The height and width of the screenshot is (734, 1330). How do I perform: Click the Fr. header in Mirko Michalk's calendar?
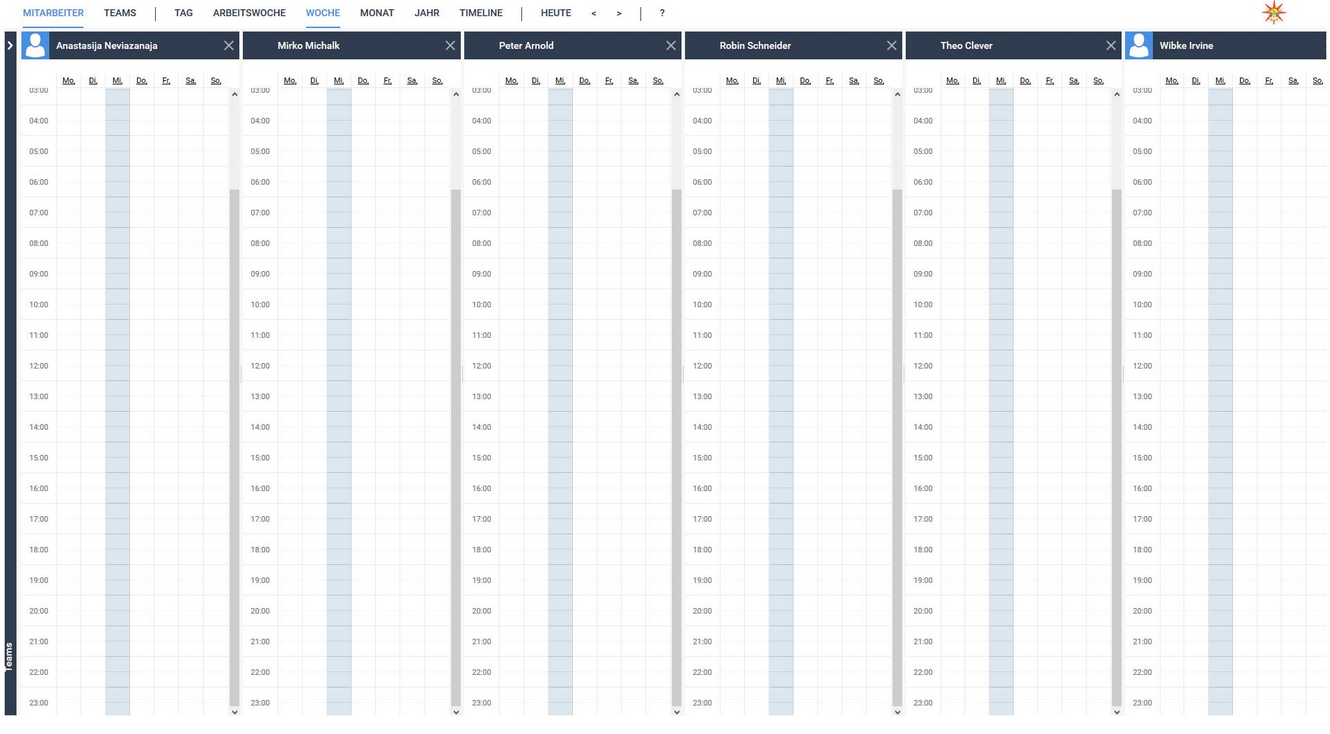click(x=388, y=81)
